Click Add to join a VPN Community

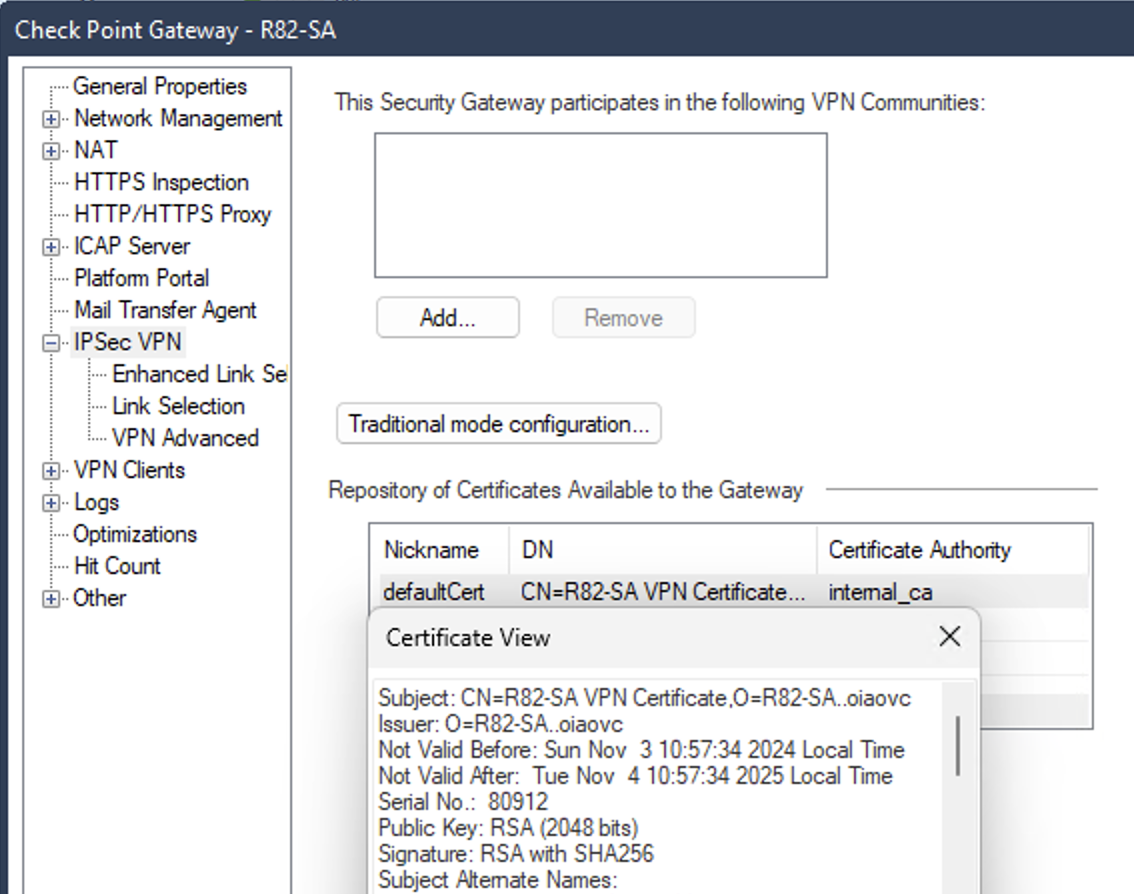pyautogui.click(x=447, y=317)
